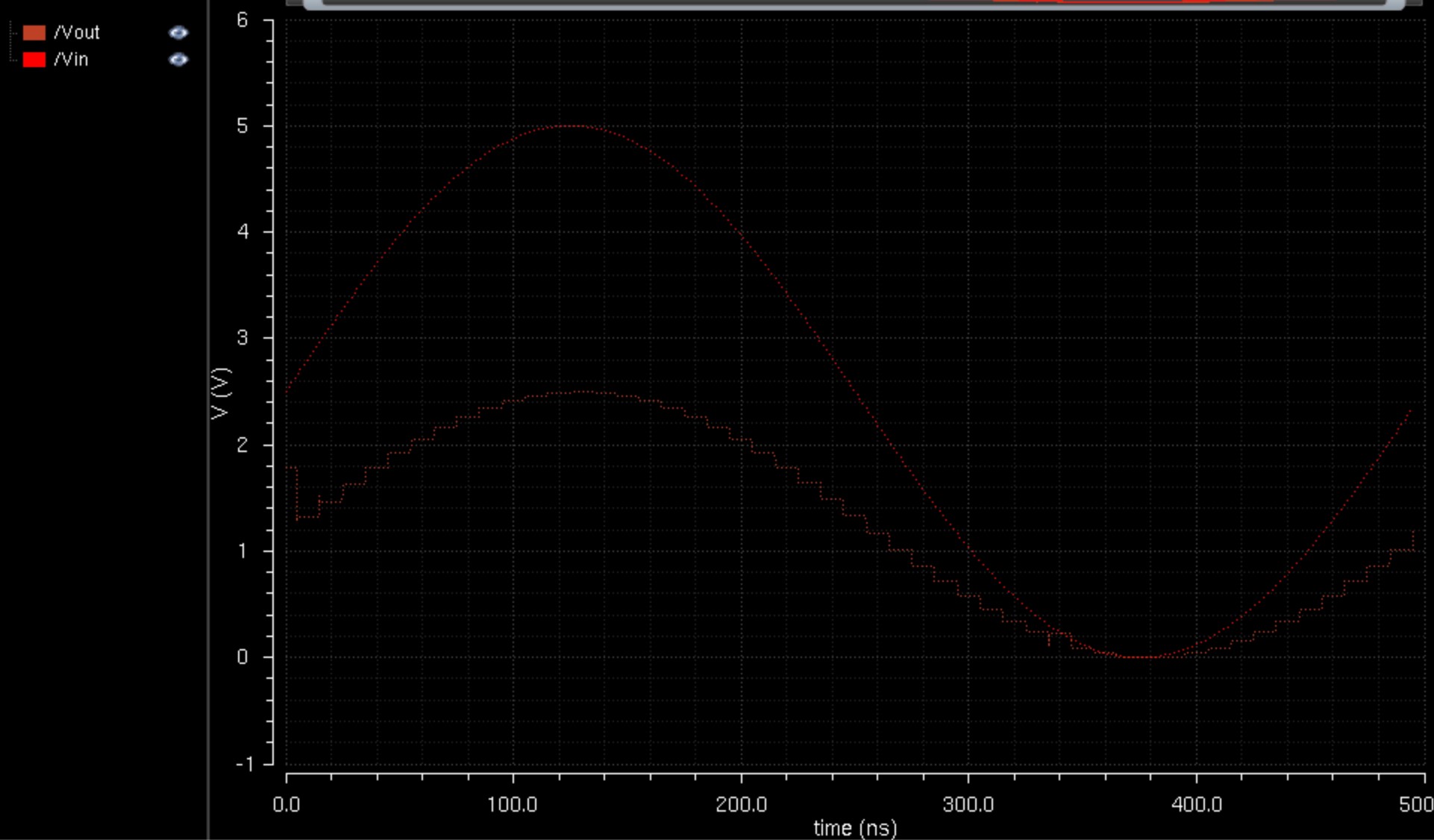Toggle visibility of the /Vin trace
The height and width of the screenshot is (840, 1434).
point(178,60)
